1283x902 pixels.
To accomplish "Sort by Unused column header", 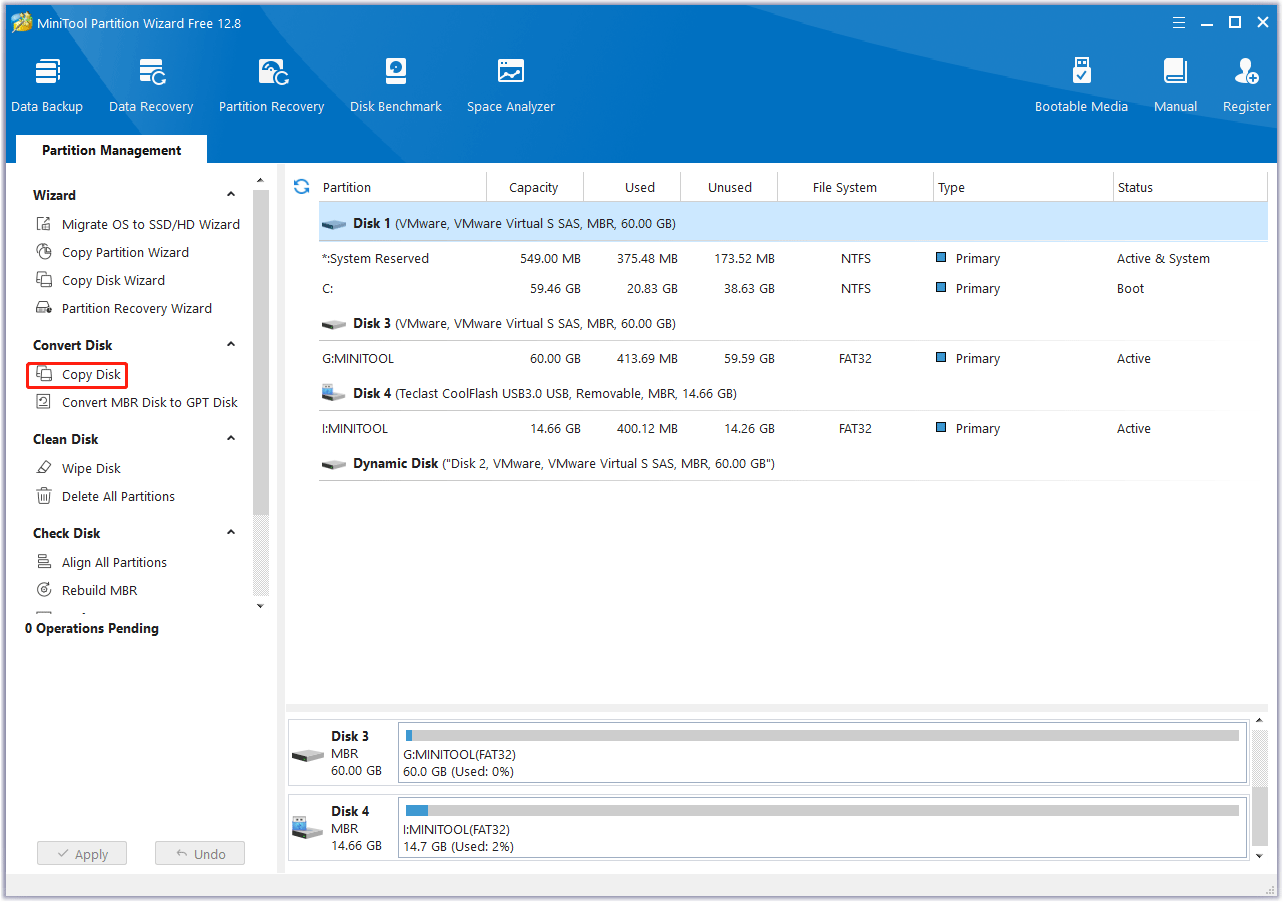I will point(730,187).
